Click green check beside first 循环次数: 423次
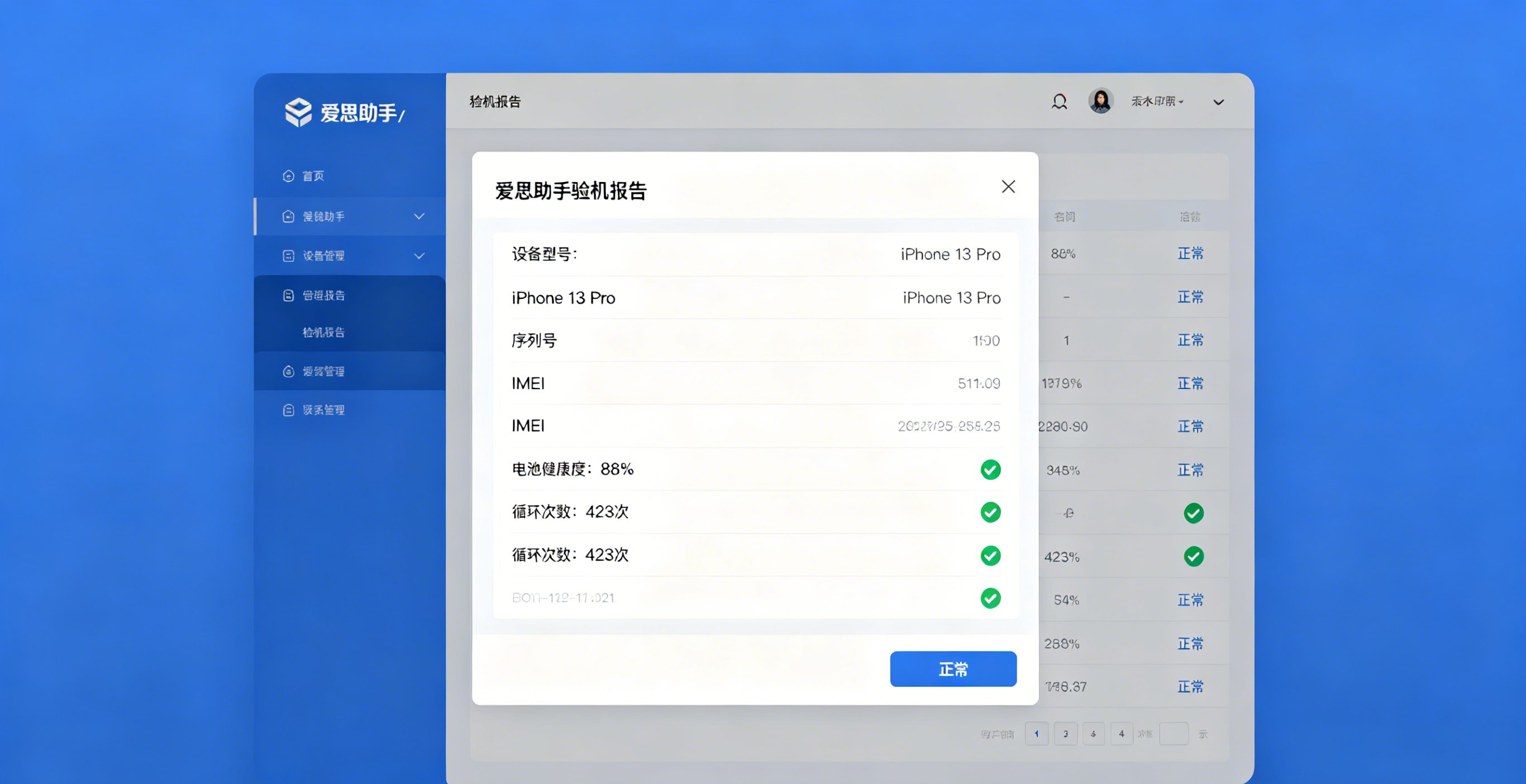This screenshot has width=1526, height=784. click(990, 512)
